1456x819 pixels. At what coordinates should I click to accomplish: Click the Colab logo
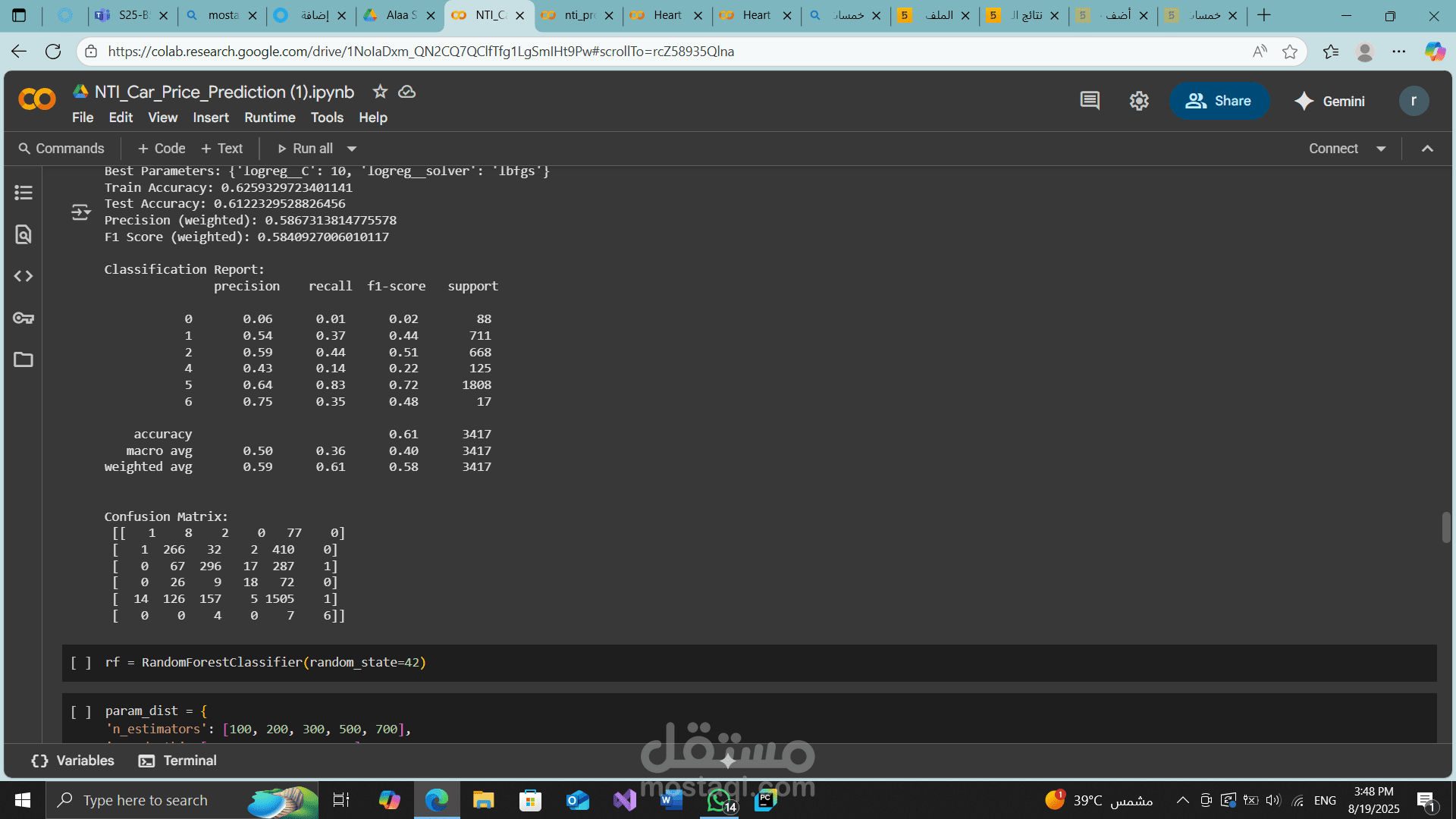pos(37,99)
